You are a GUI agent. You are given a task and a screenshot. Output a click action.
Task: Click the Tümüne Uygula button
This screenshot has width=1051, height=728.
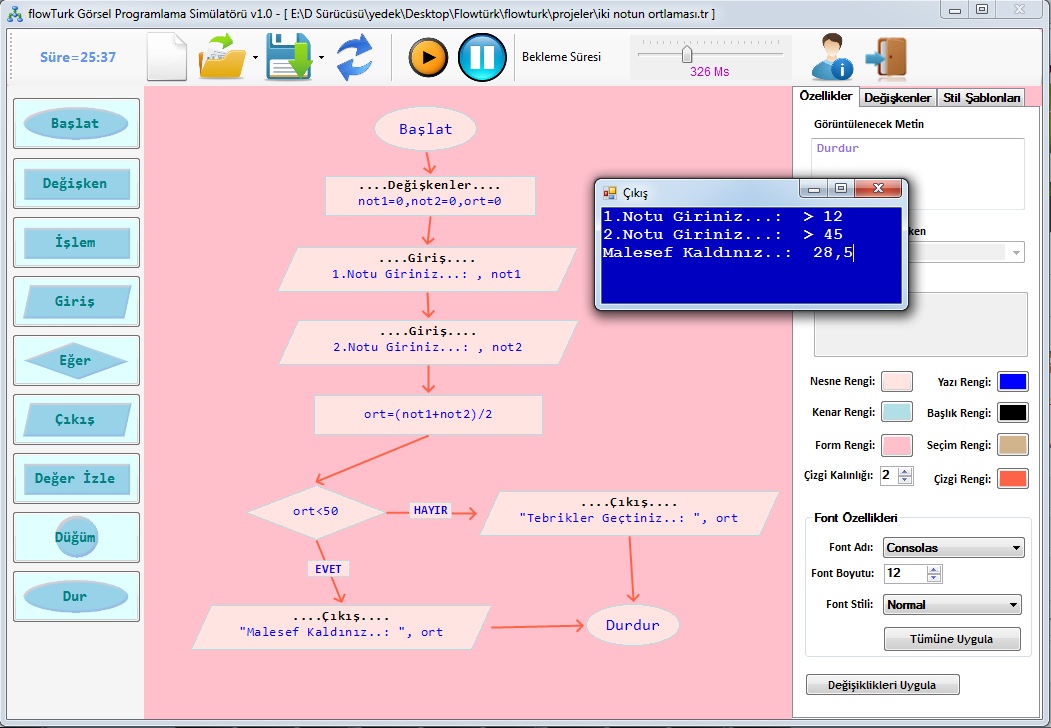click(952, 639)
